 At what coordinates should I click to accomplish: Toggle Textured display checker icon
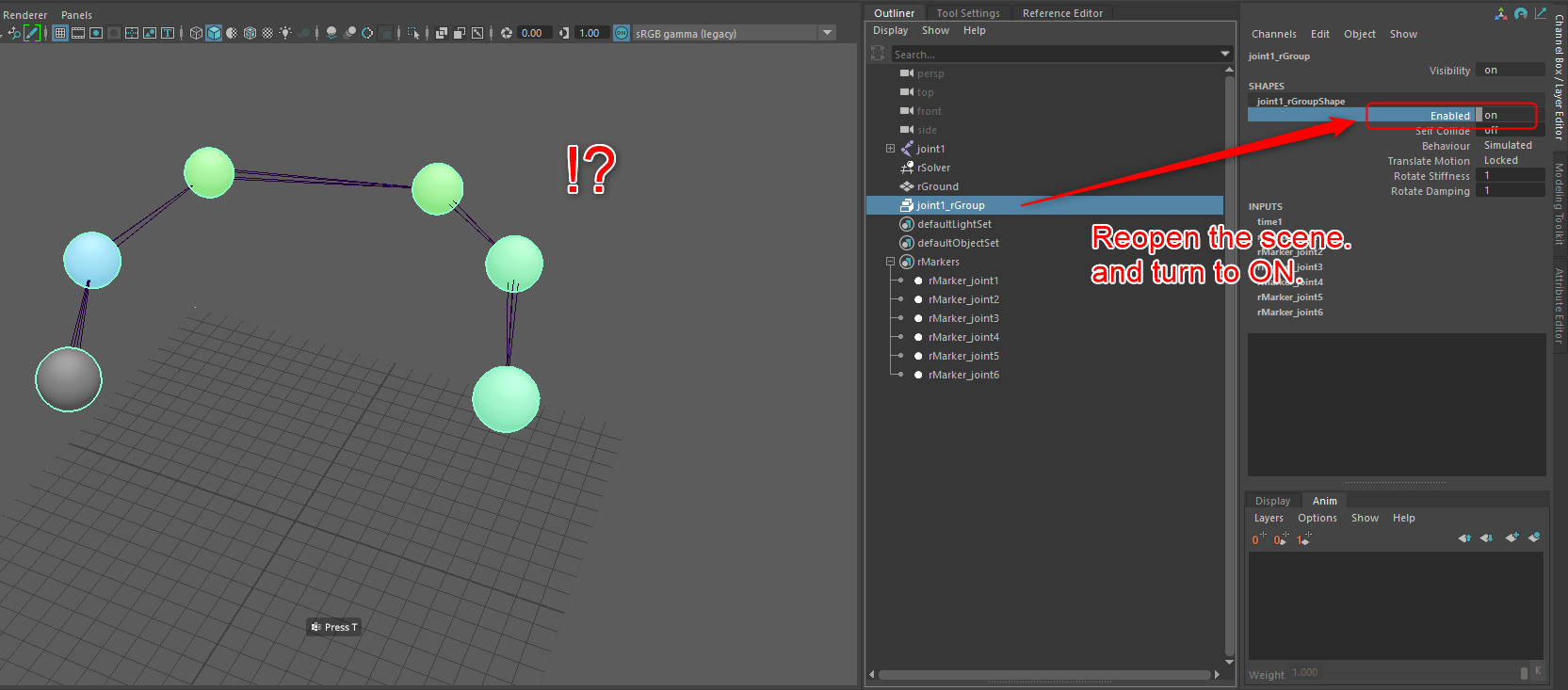coord(267,33)
